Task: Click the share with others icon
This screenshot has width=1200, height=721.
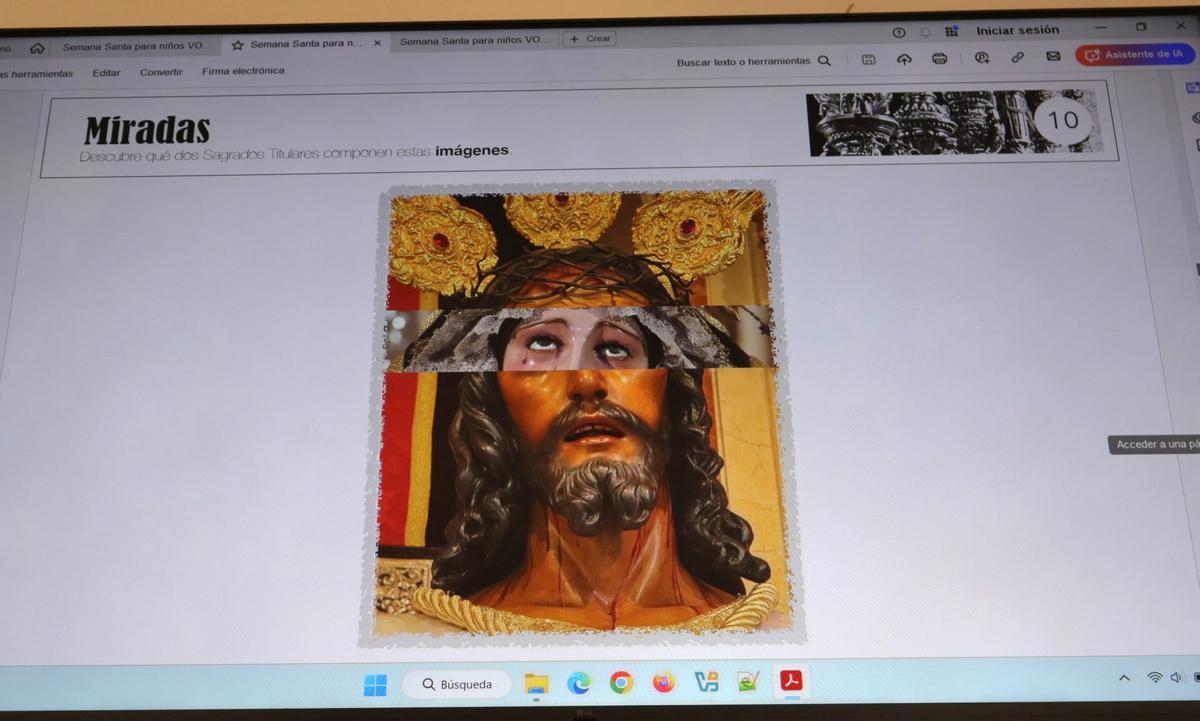Action: tap(982, 58)
